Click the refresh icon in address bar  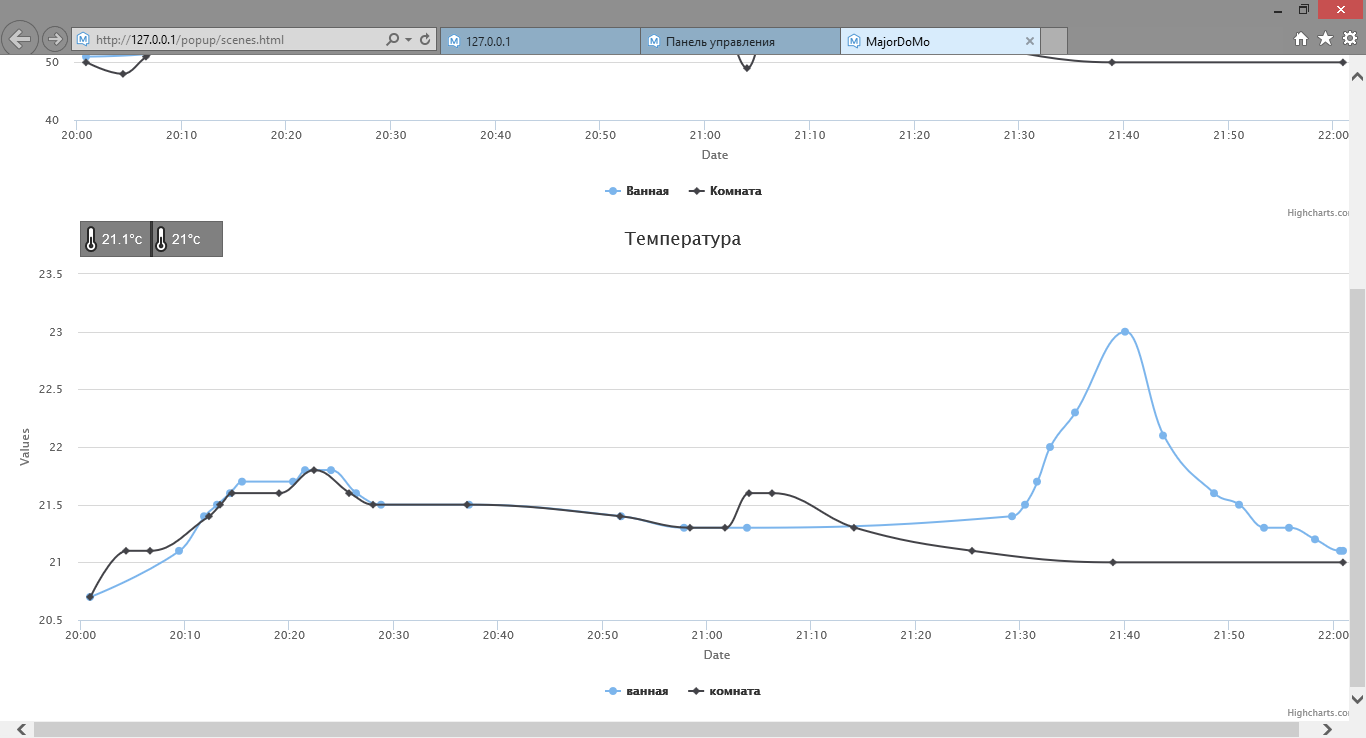click(x=425, y=40)
